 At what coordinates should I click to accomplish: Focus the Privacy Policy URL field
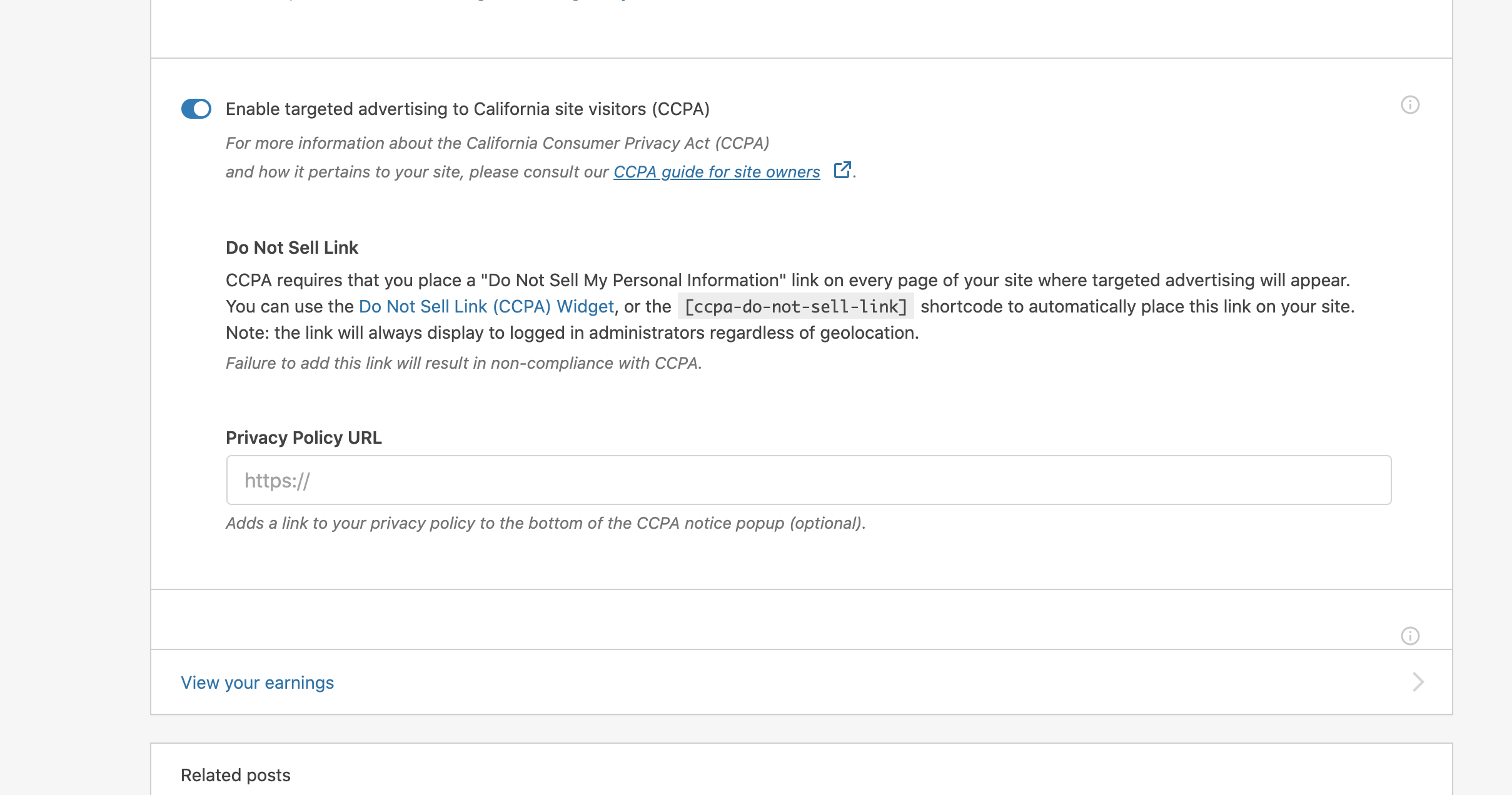point(808,480)
